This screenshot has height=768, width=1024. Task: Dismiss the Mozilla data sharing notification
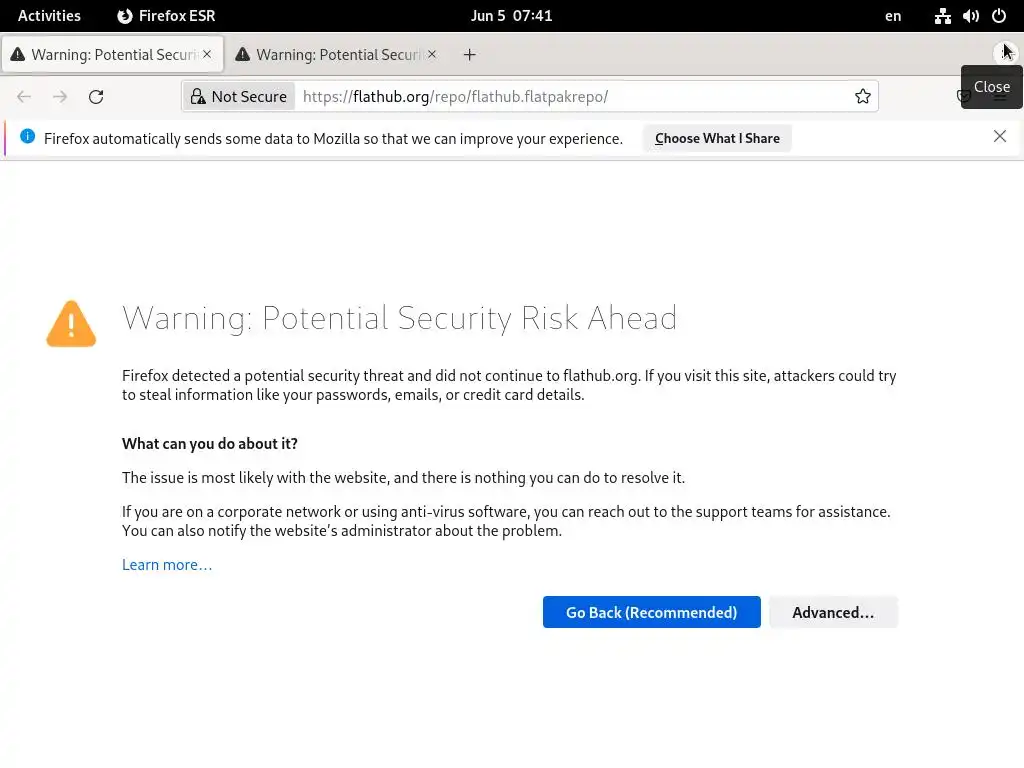[x=1000, y=137]
